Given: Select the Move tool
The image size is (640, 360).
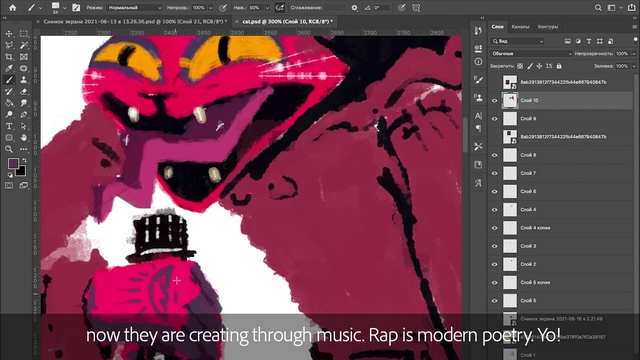Looking at the screenshot, I should point(9,34).
